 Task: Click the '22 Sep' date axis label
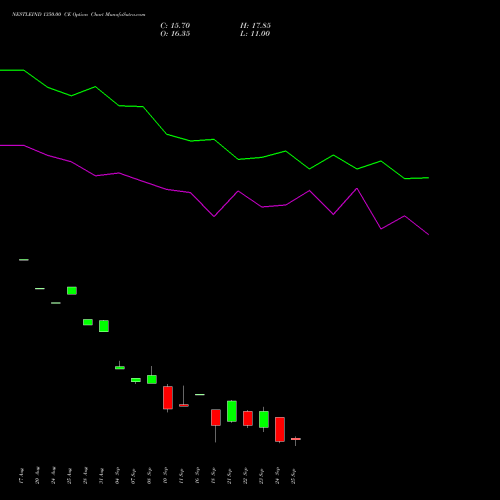(x=246, y=476)
